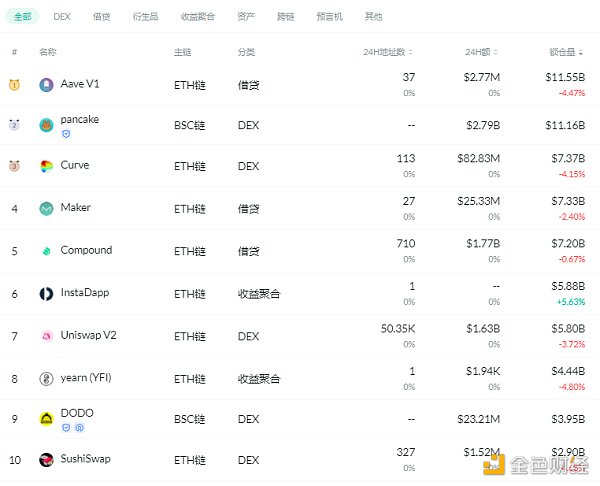The width and height of the screenshot is (600, 486).
Task: Click the round badge beside DODO's shield
Action: pos(79,427)
